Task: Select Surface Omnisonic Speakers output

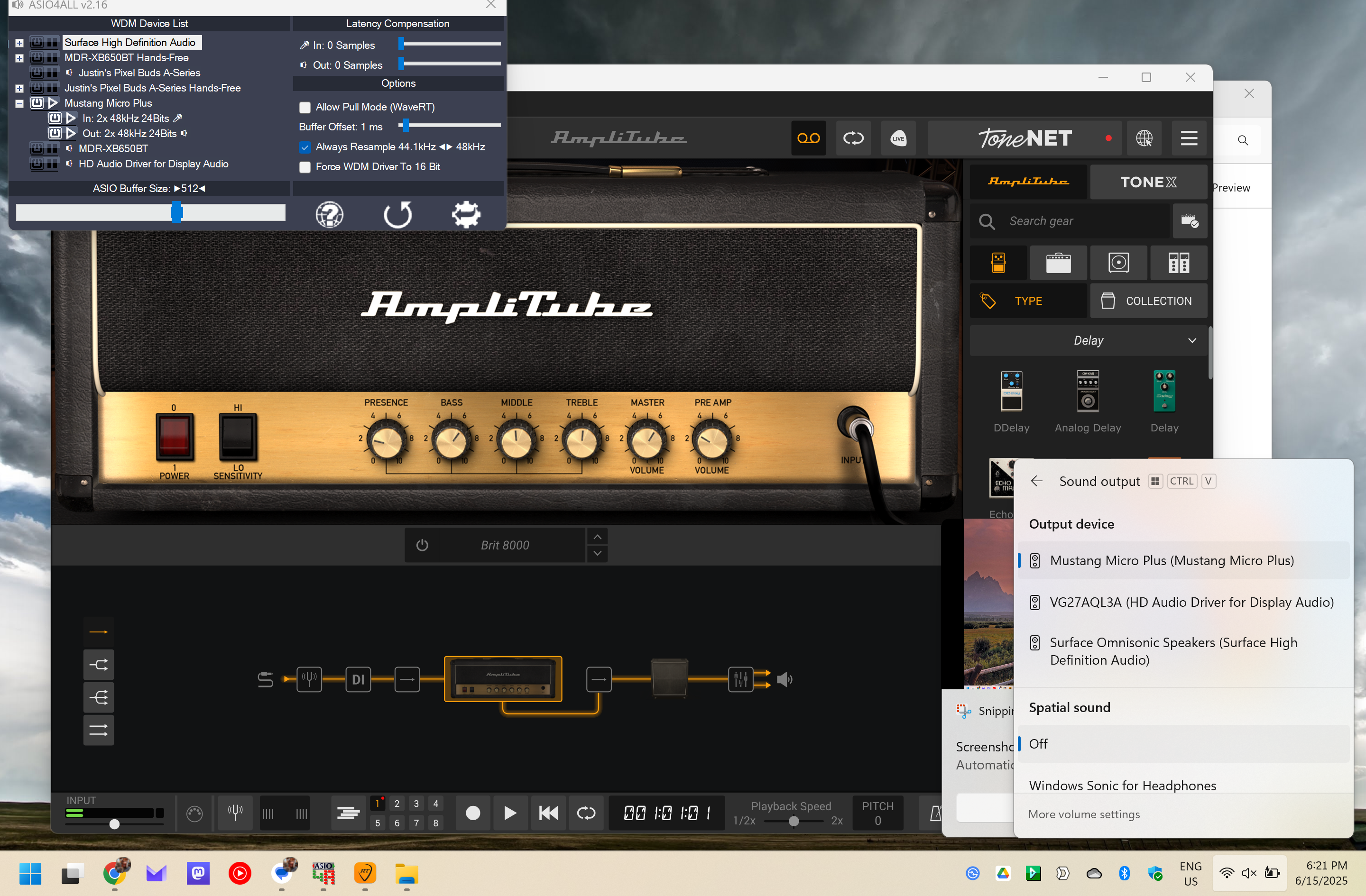Action: pos(1184,651)
